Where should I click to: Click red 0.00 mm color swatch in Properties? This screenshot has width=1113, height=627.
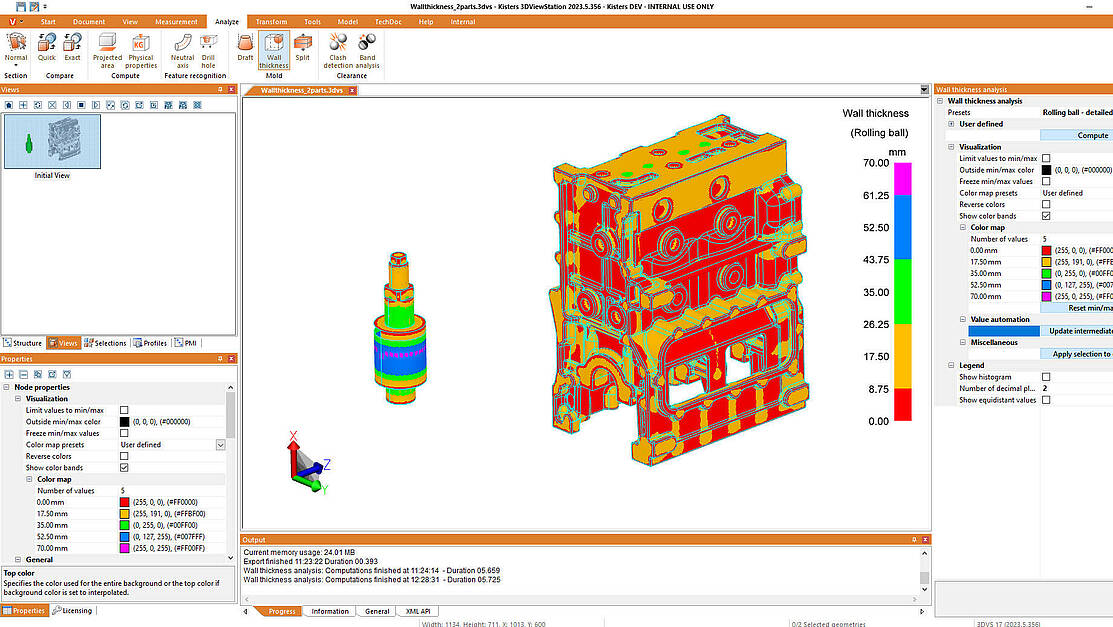coord(124,503)
